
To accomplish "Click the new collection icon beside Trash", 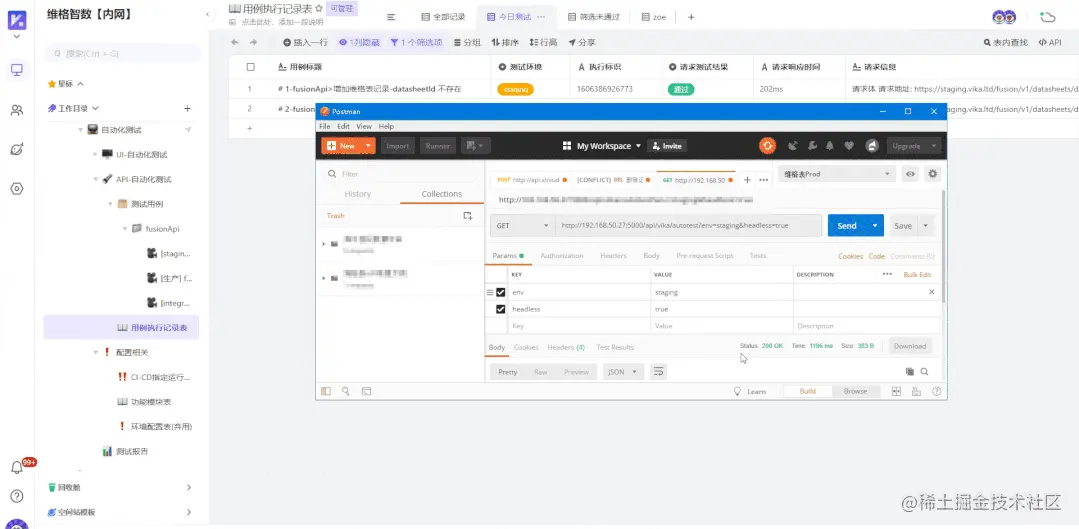I will tap(467, 216).
